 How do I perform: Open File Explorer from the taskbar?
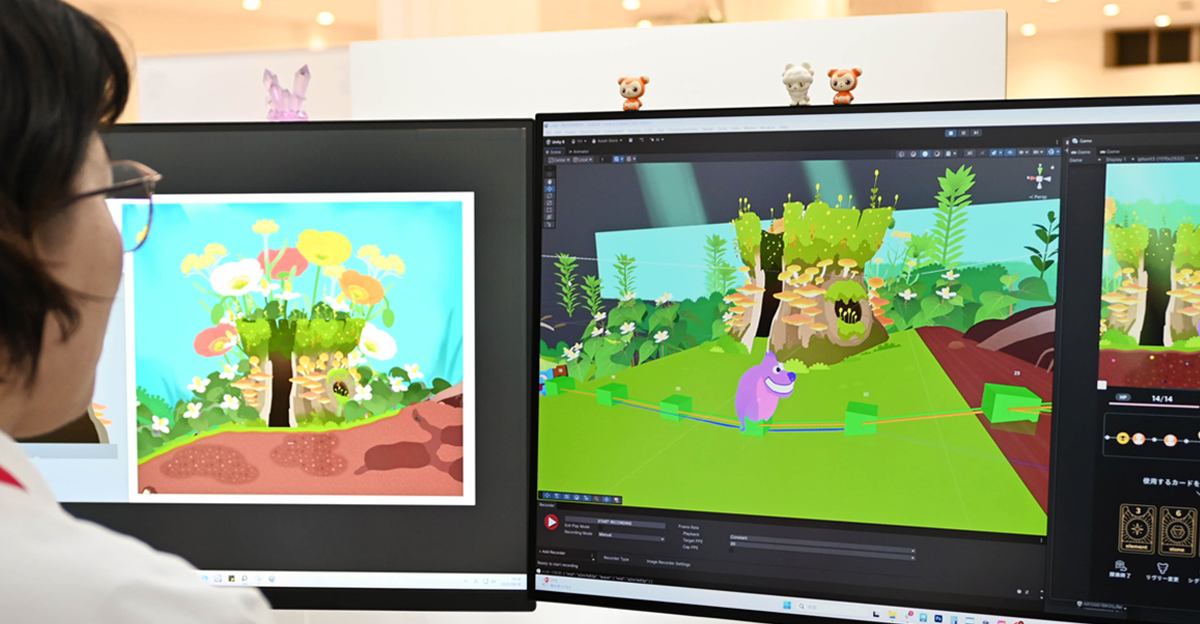(892, 615)
